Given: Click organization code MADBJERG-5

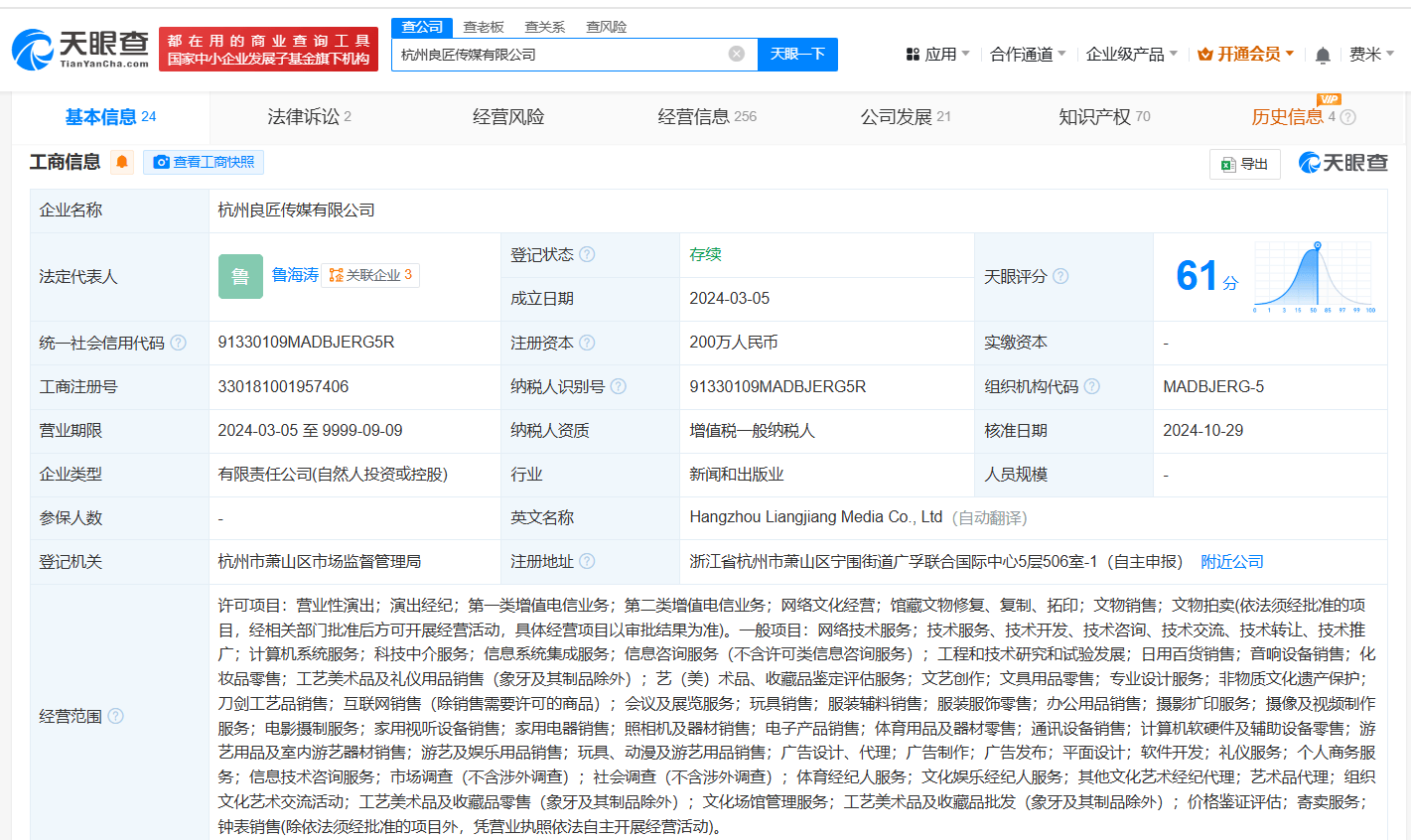Looking at the screenshot, I should (x=1213, y=386).
